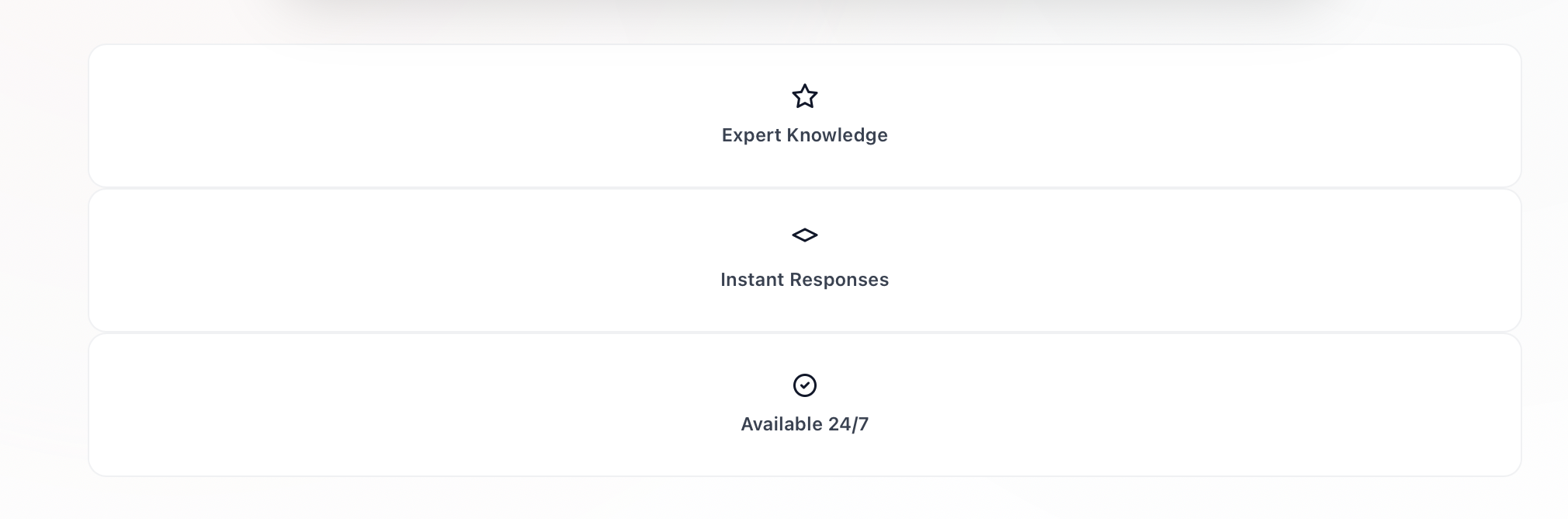
Task: Choose the diamond-shaped feature icon
Action: pyautogui.click(x=804, y=235)
